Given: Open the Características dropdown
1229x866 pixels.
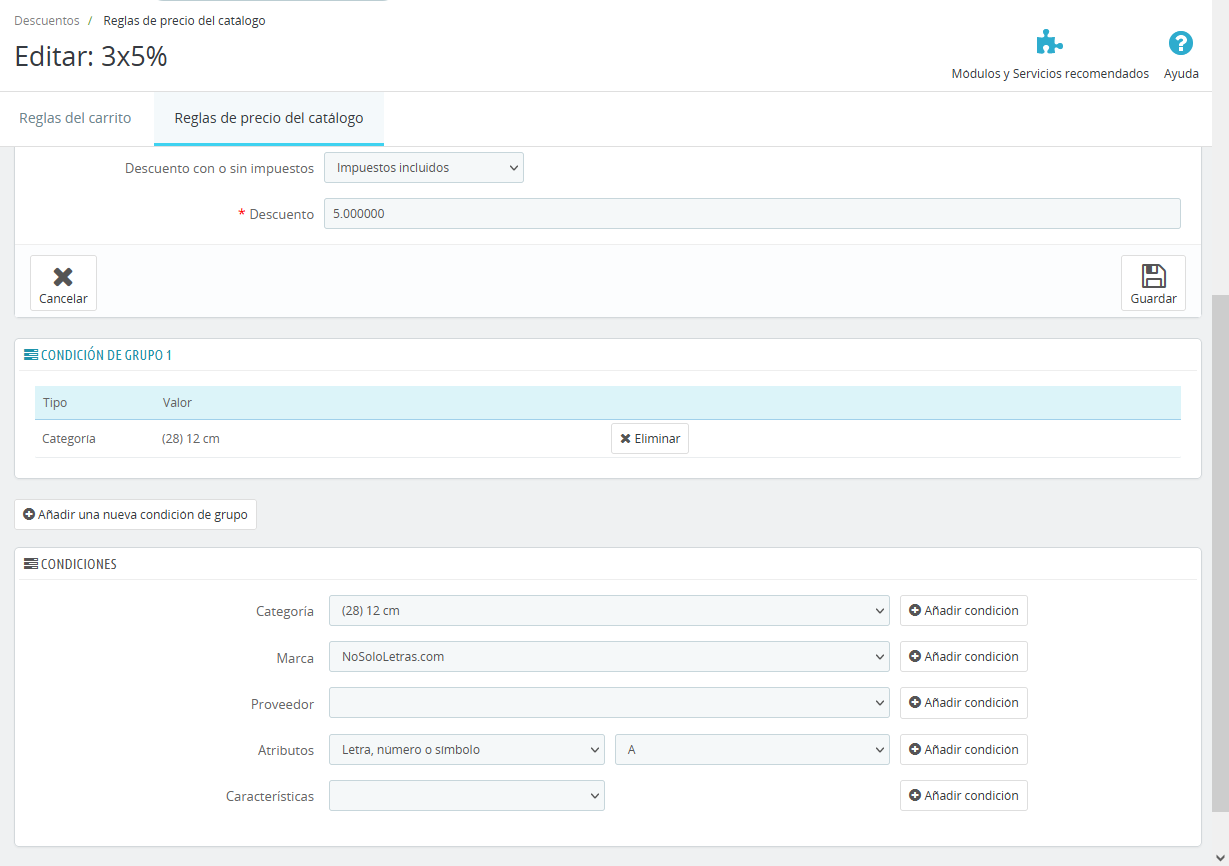Looking at the screenshot, I should point(467,795).
